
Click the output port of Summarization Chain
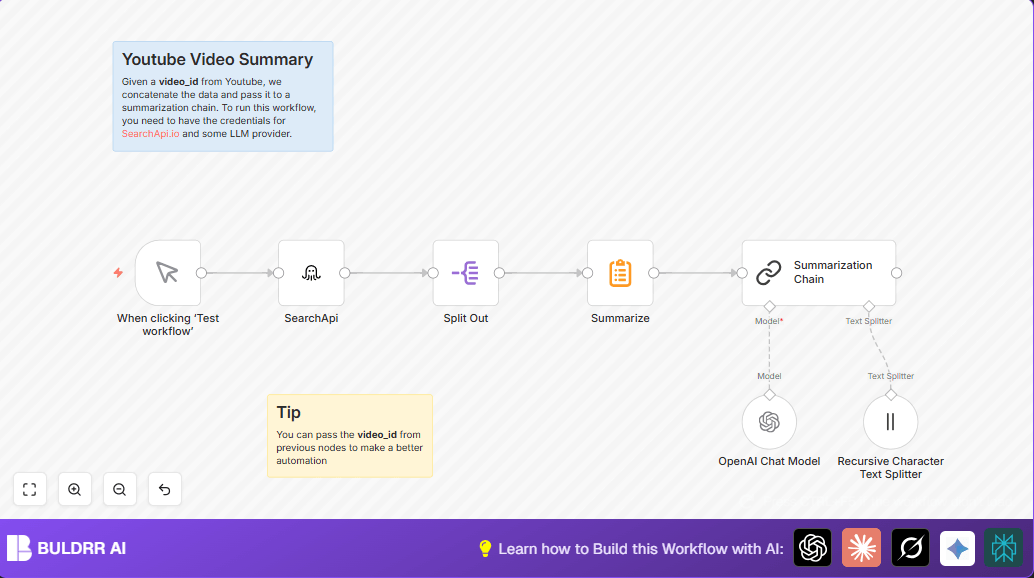pyautogui.click(x=896, y=273)
